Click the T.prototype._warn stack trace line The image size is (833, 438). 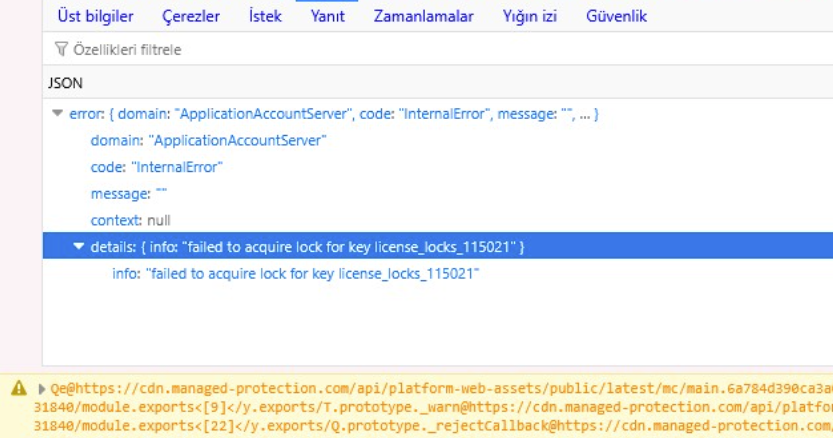tap(434, 407)
